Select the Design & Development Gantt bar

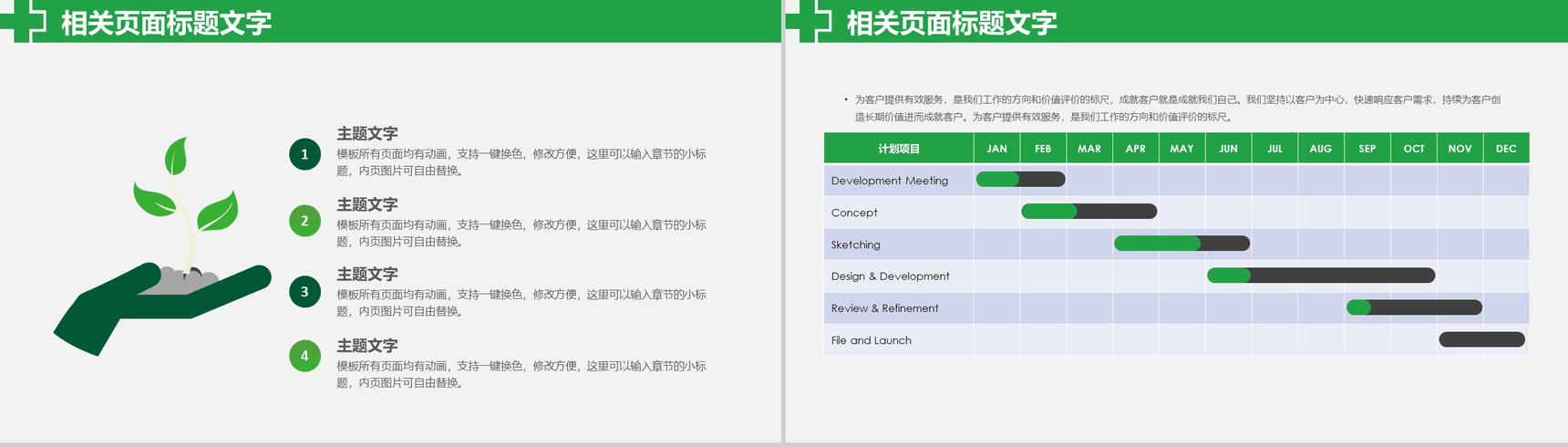pos(1320,275)
